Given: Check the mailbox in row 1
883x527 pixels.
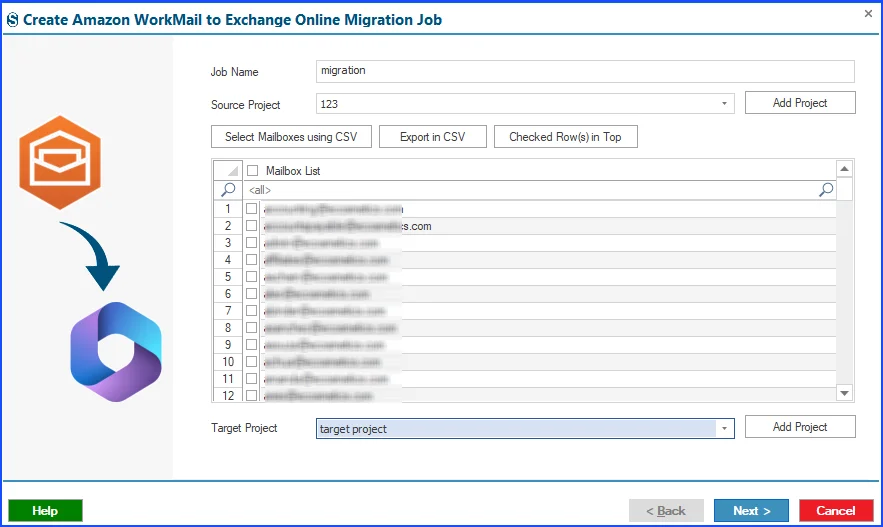Looking at the screenshot, I should click(x=252, y=209).
